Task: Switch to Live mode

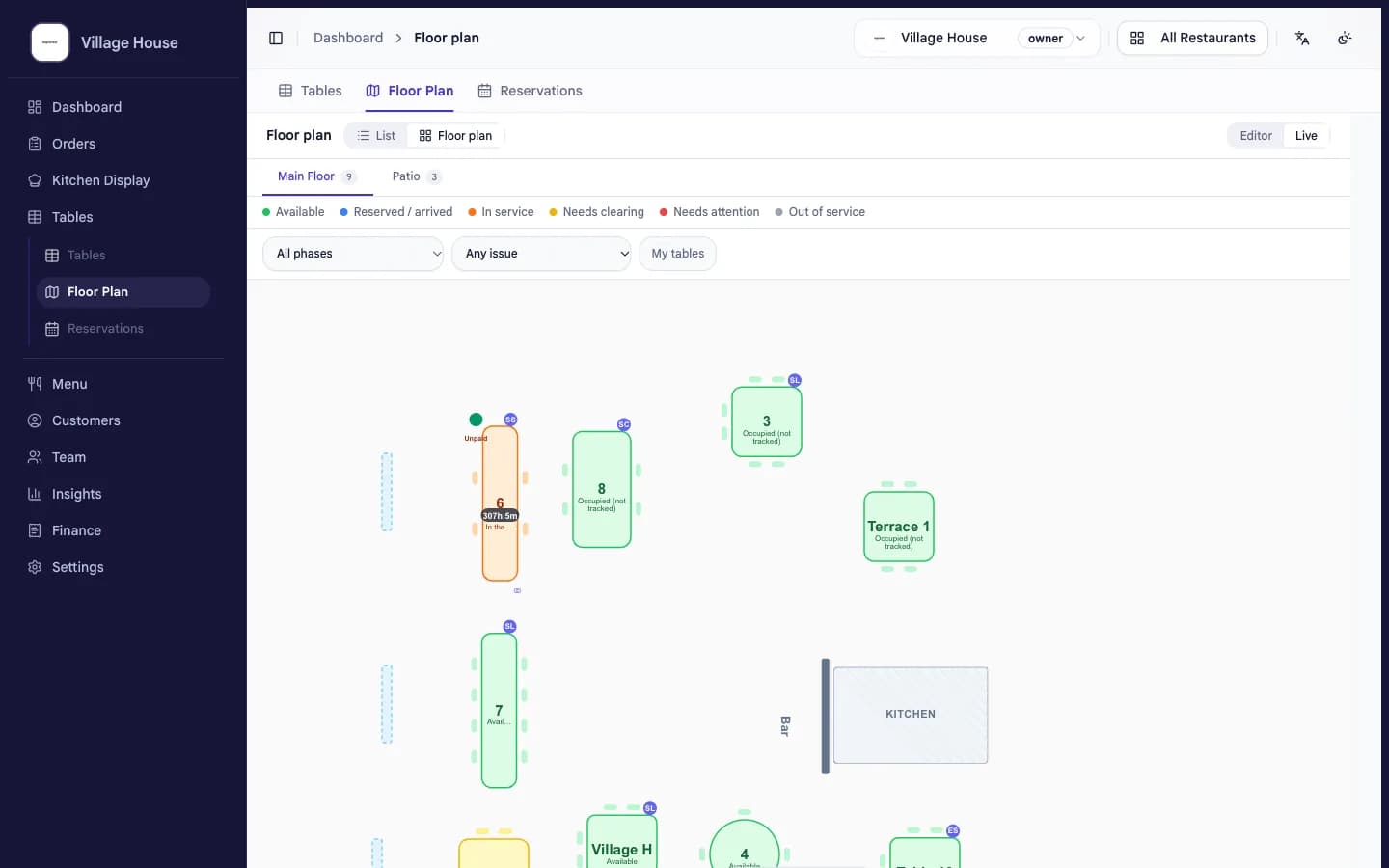Action: click(1306, 136)
